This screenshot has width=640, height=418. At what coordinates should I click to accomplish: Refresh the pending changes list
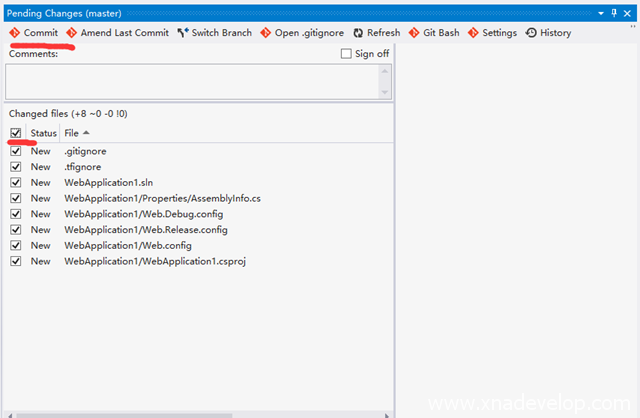358,33
